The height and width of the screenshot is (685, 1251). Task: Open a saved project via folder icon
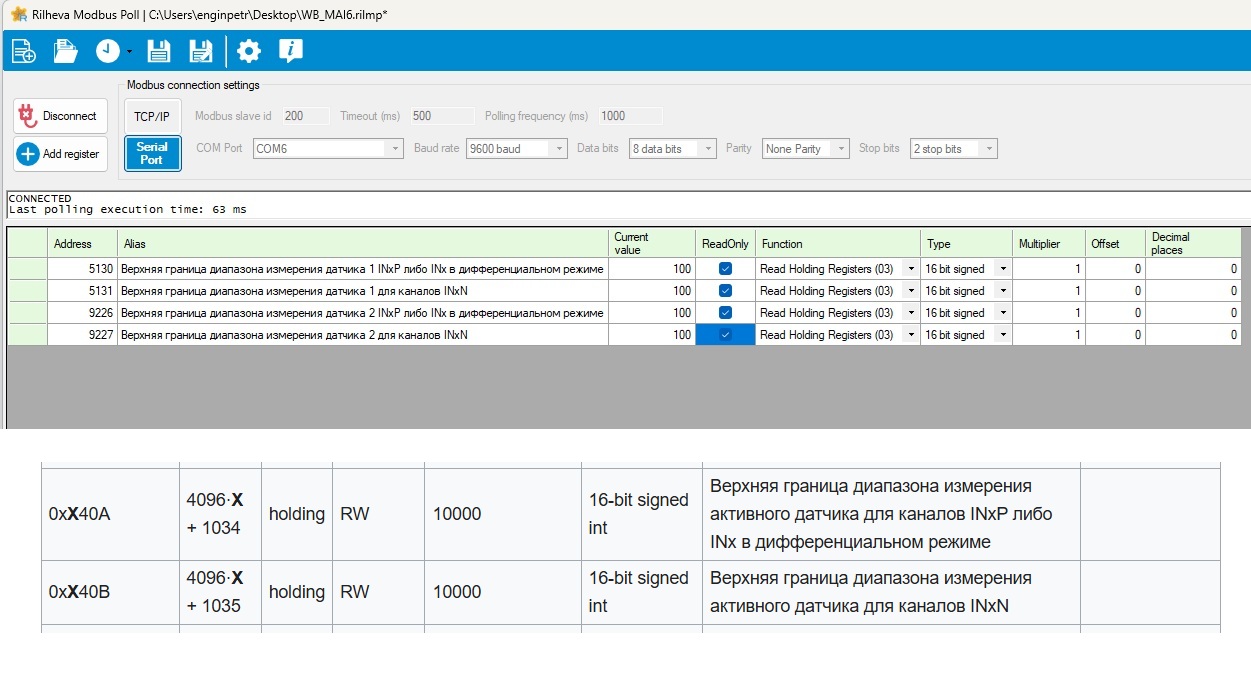(x=66, y=51)
